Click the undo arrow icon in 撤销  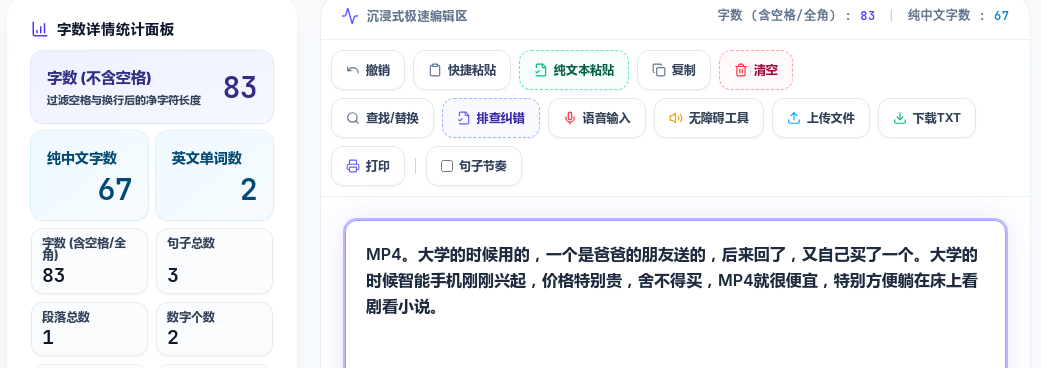point(353,70)
